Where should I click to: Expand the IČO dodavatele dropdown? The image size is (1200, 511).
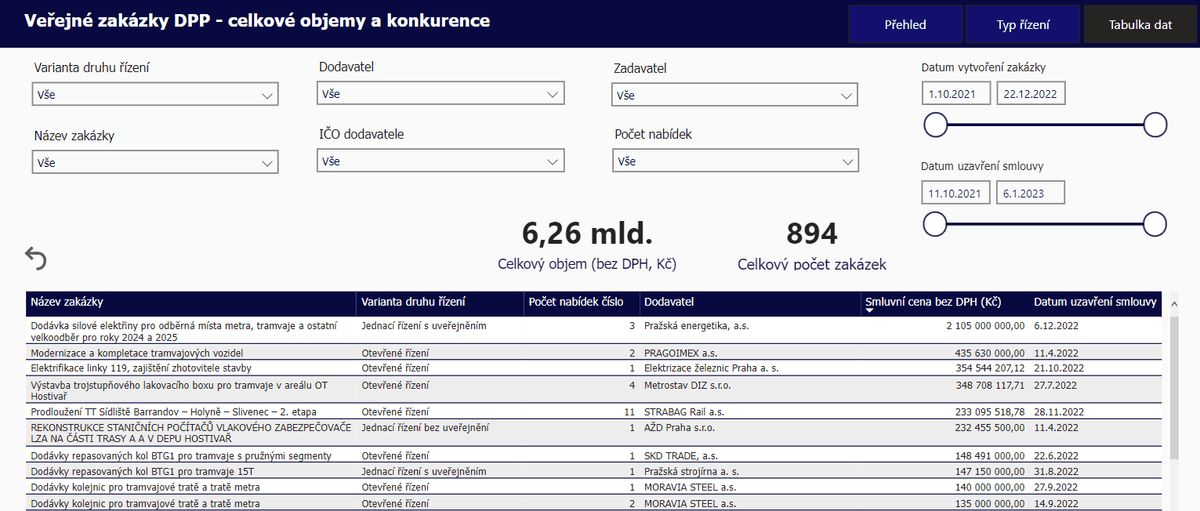coord(440,161)
